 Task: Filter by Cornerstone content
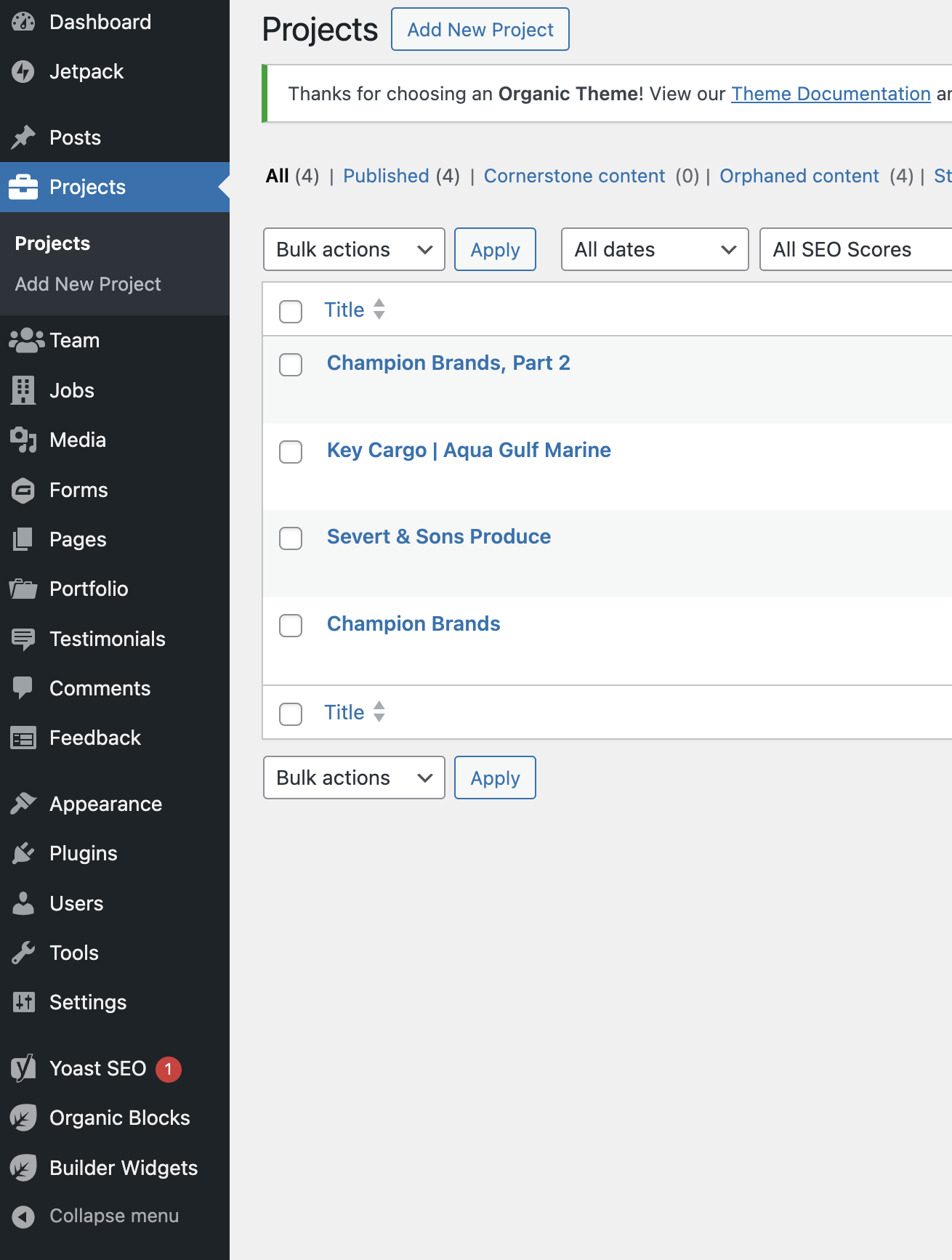[x=574, y=176]
